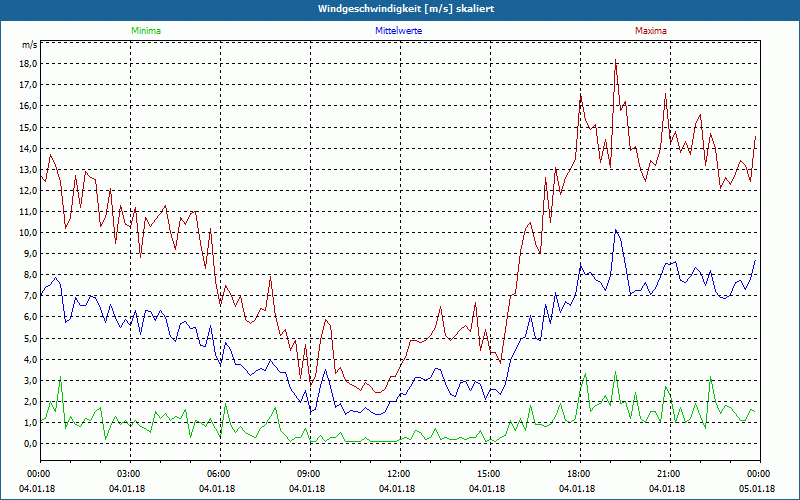800x500 pixels.
Task: Click the 15:00 time axis label
Action: 490,474
